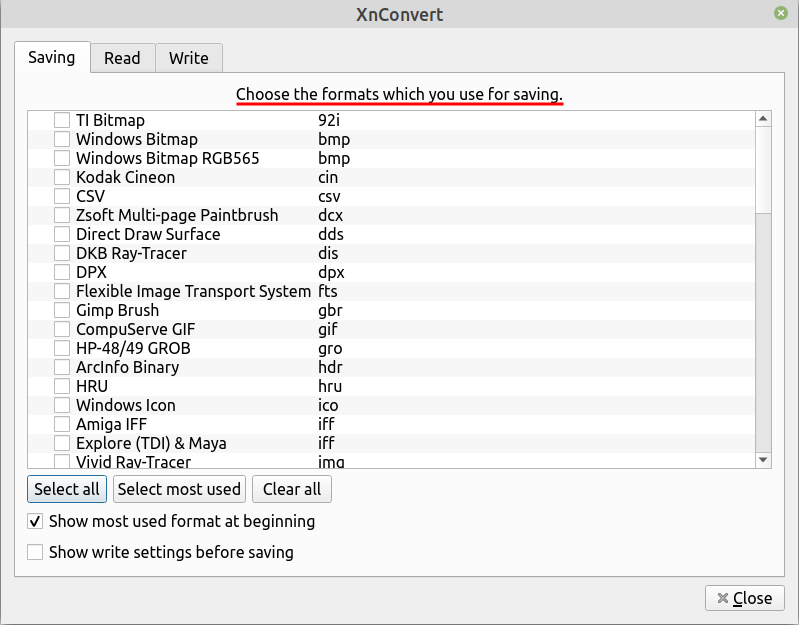Image resolution: width=799 pixels, height=625 pixels.
Task: Clear all selected formats
Action: pyautogui.click(x=292, y=489)
